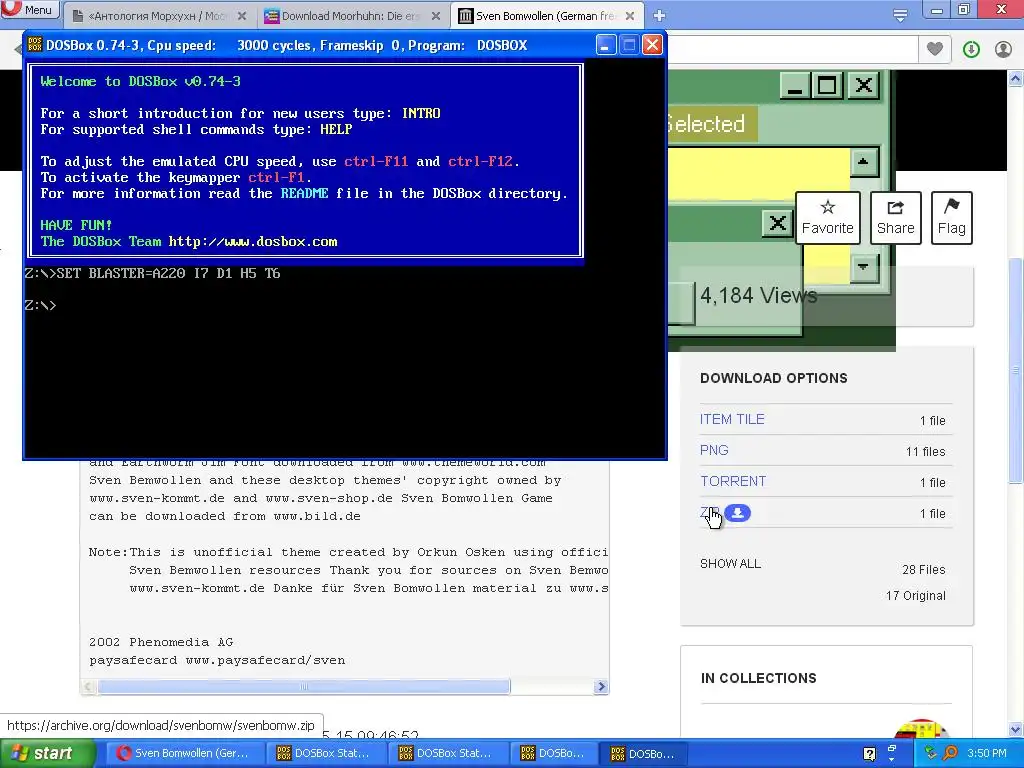Click the SHOW ALL files link

point(730,564)
